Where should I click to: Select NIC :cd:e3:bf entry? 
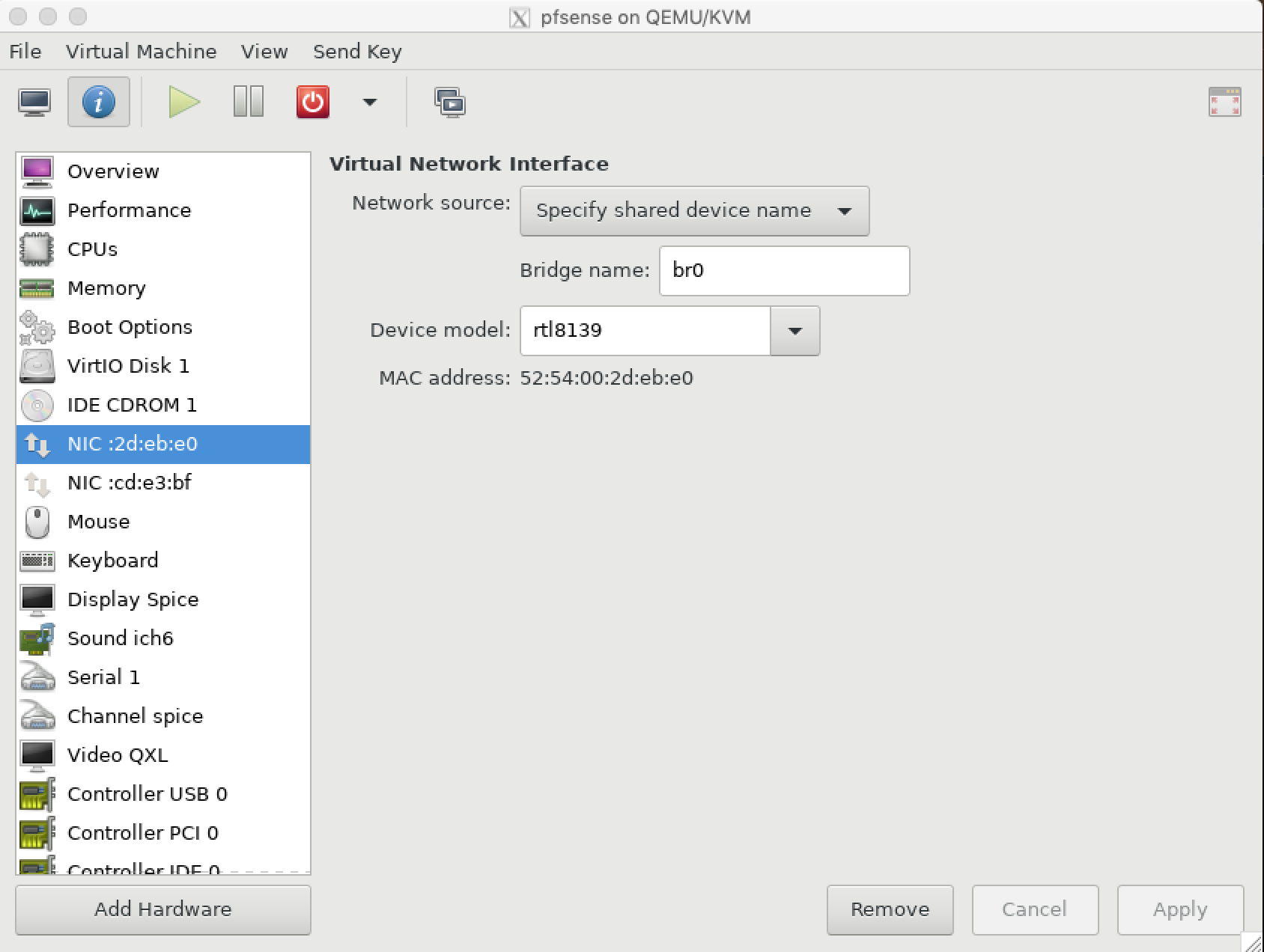click(x=163, y=483)
